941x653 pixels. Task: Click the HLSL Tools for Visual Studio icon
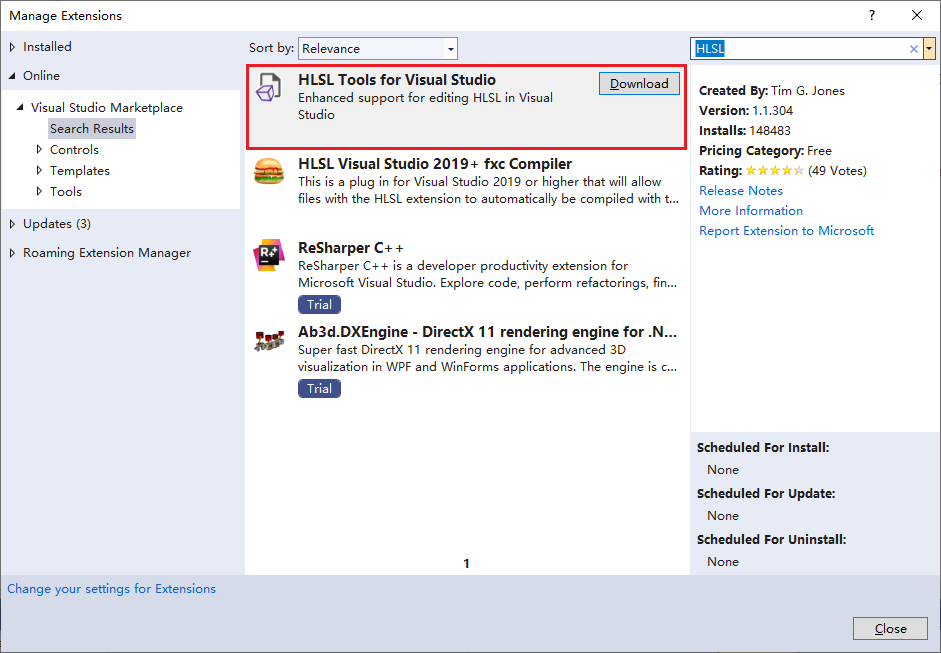click(268, 88)
